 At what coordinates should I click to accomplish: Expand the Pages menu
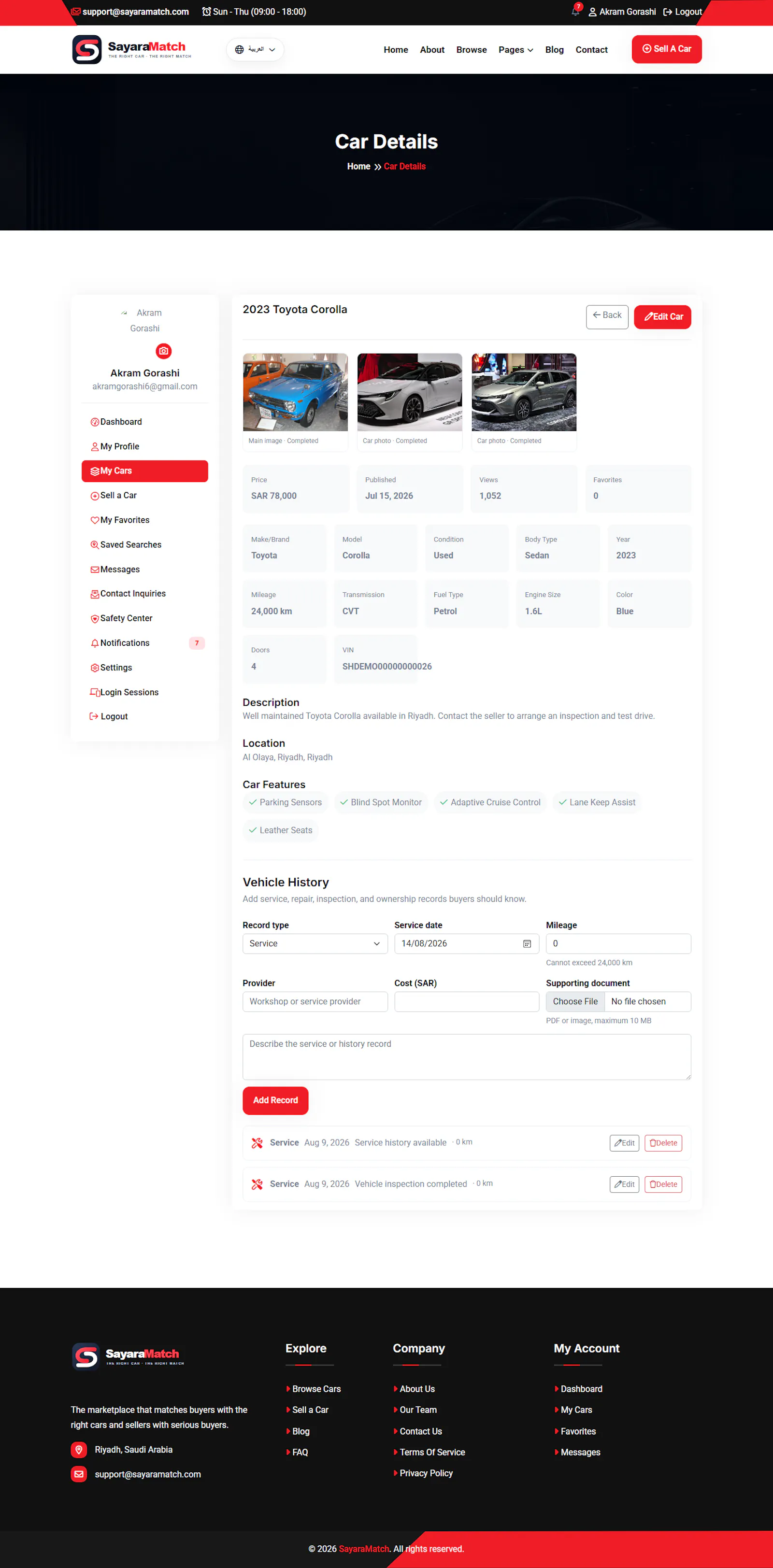(515, 50)
